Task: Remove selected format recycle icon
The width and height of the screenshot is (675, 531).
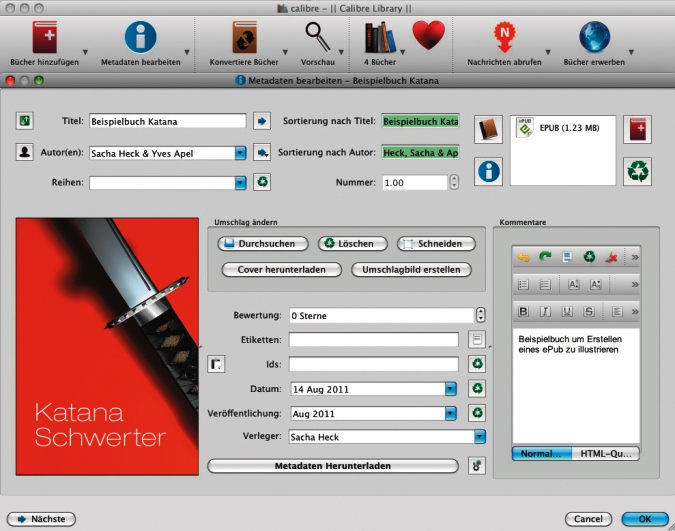Action: (x=637, y=171)
